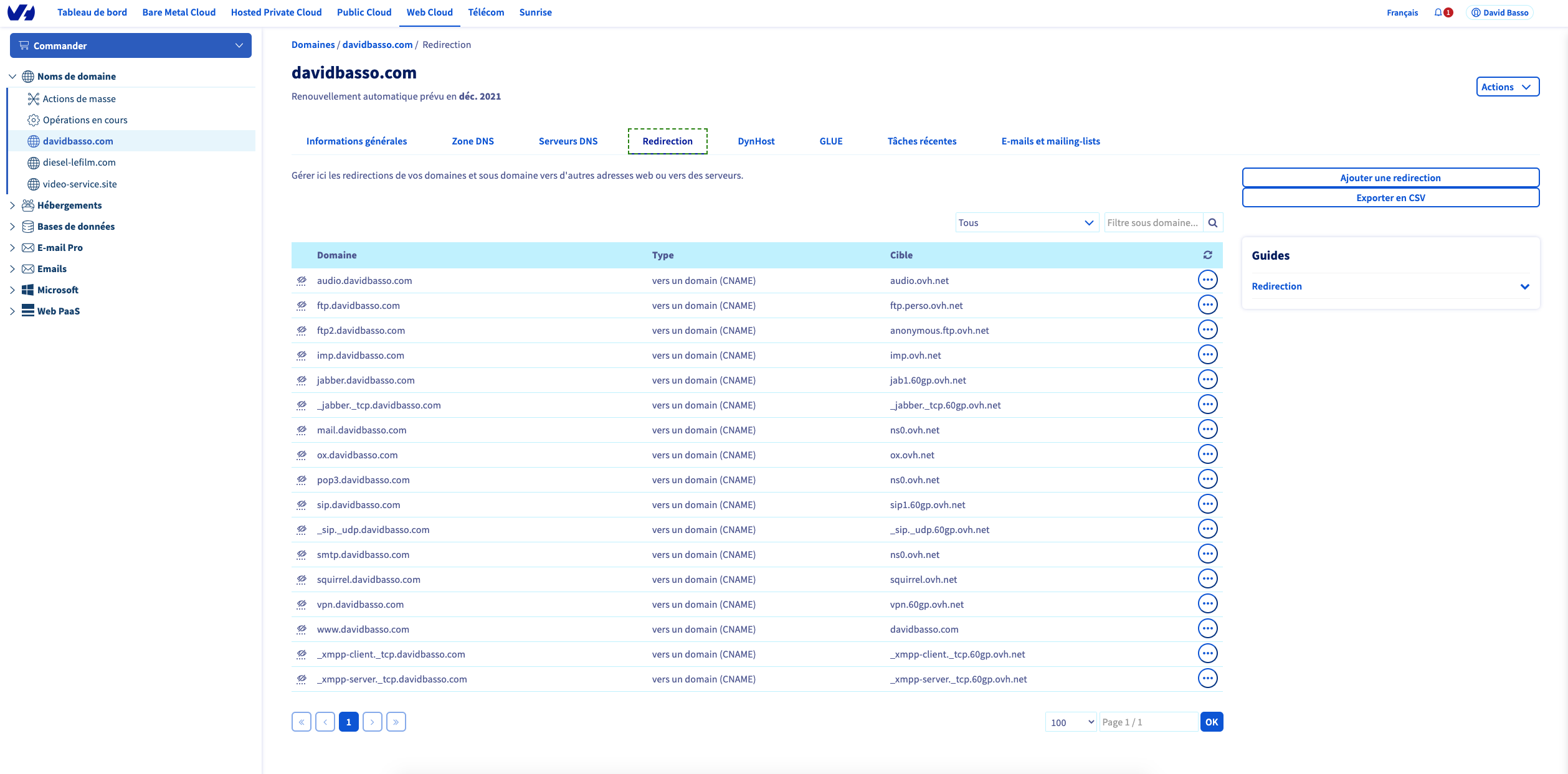
Task: Open the Public Cloud menu
Action: click(364, 12)
